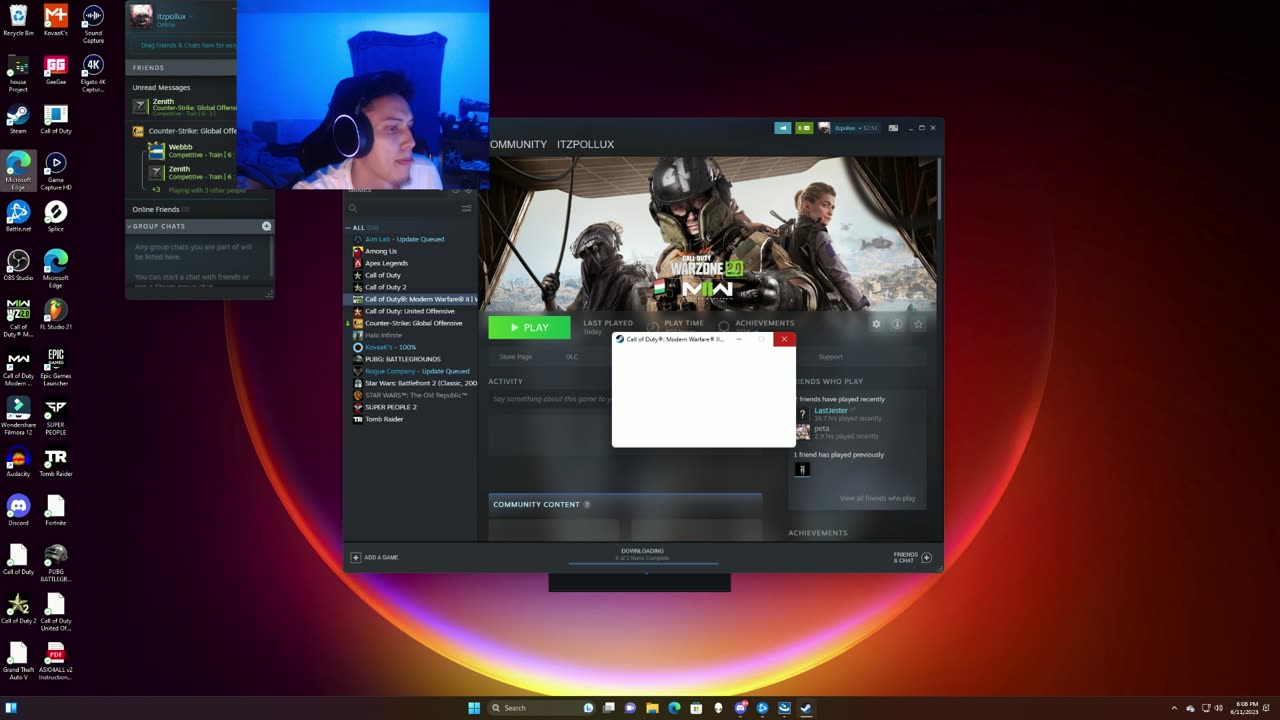This screenshot has height=720, width=1280.
Task: Open the Recycle Bin desktop icon
Action: pos(18,21)
